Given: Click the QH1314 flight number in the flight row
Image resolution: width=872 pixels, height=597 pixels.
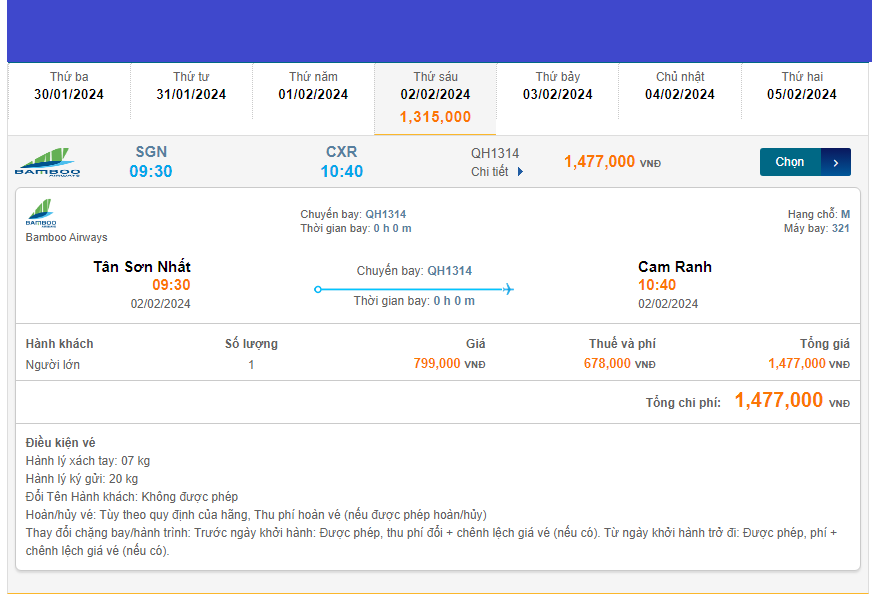Looking at the screenshot, I should click(x=495, y=154).
